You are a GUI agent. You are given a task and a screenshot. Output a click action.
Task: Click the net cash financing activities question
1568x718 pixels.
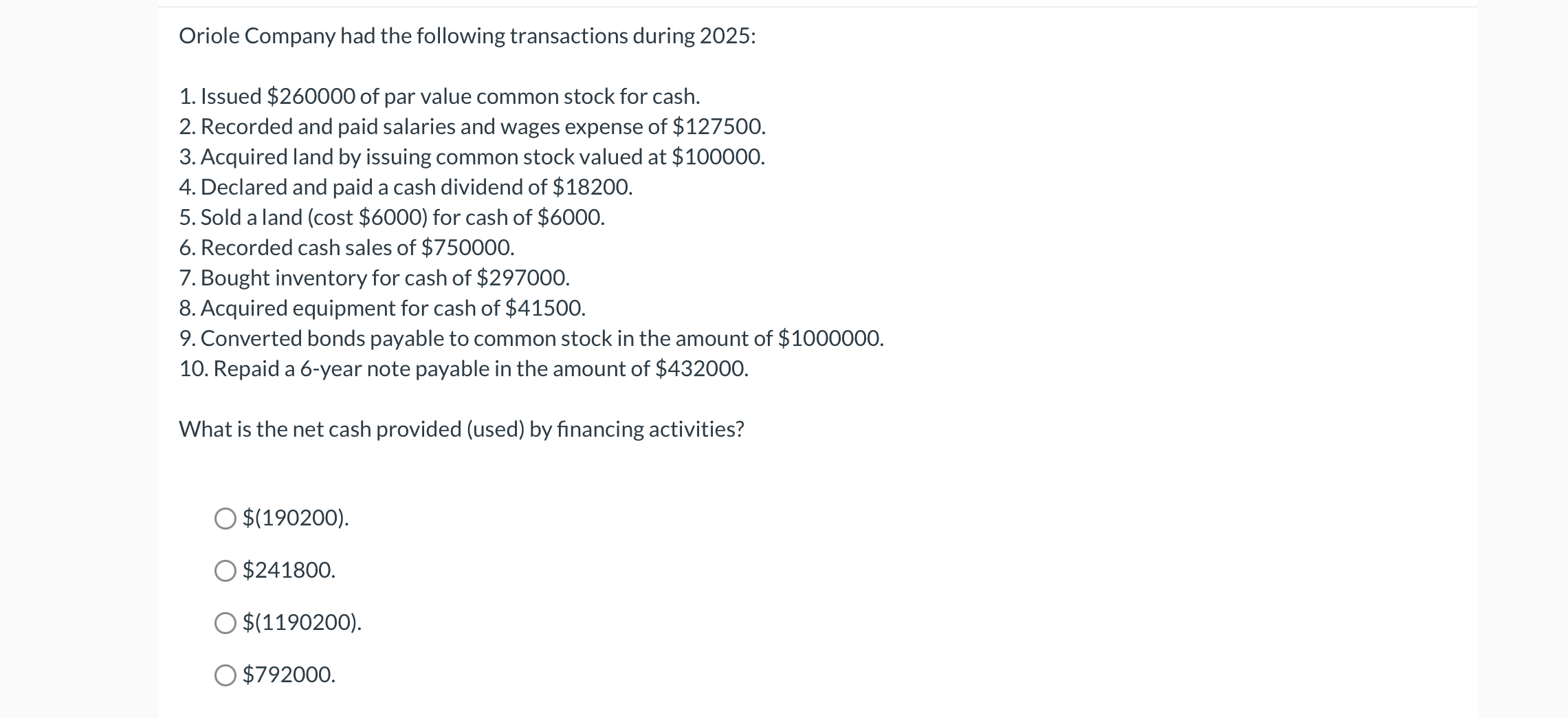click(x=461, y=428)
